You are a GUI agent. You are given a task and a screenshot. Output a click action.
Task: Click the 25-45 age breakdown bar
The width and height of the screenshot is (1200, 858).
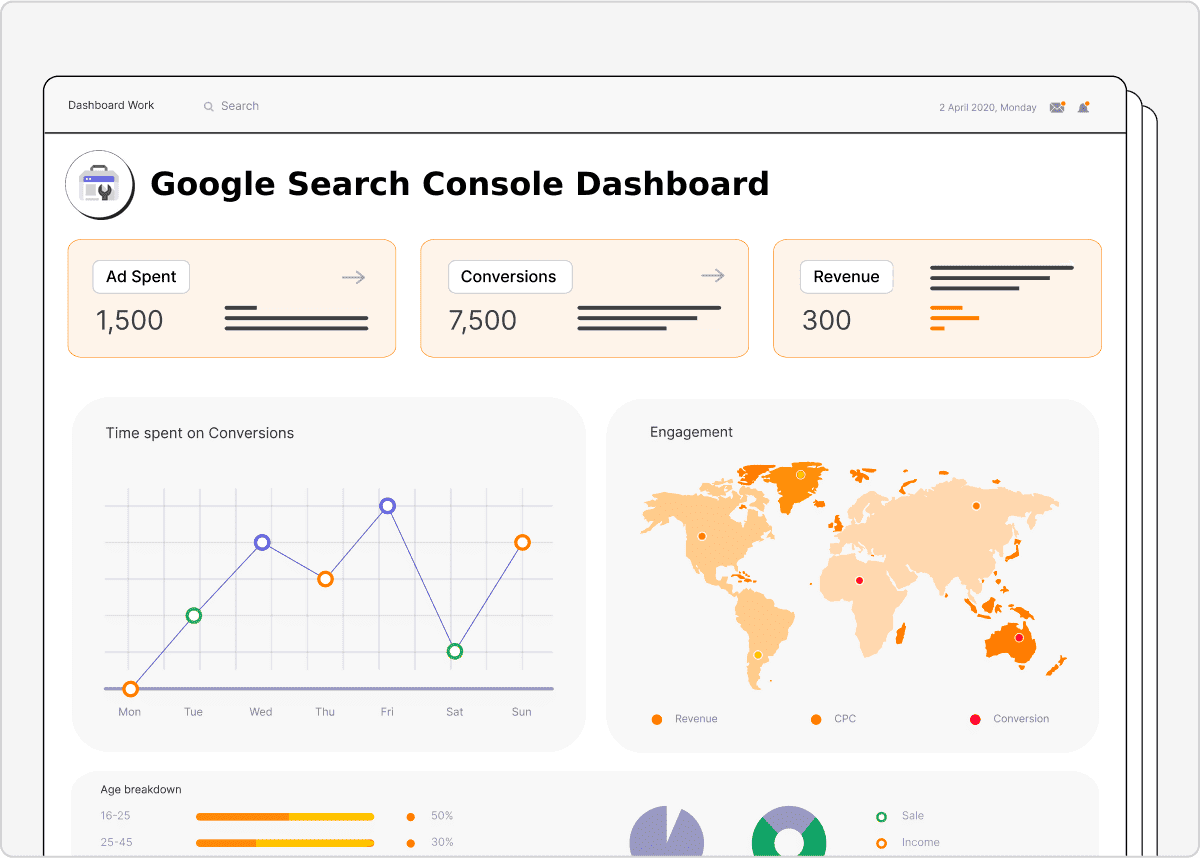point(285,844)
